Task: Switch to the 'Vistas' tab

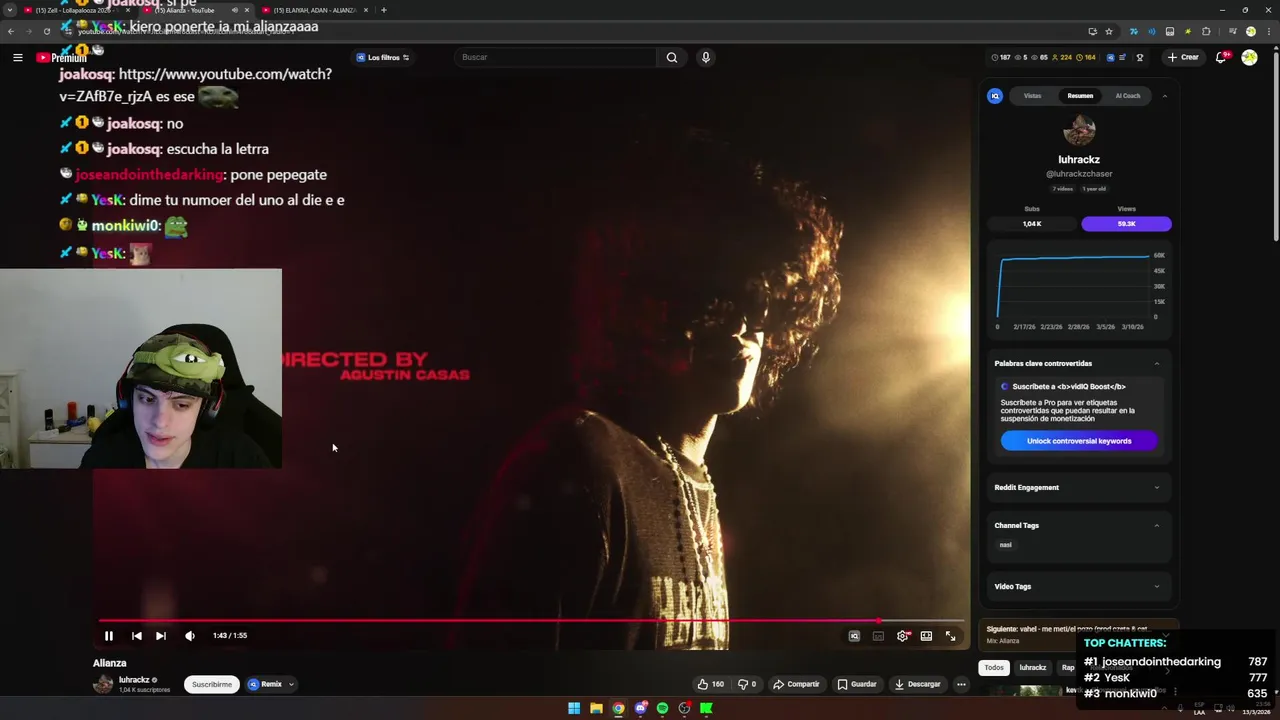Action: [x=1032, y=96]
